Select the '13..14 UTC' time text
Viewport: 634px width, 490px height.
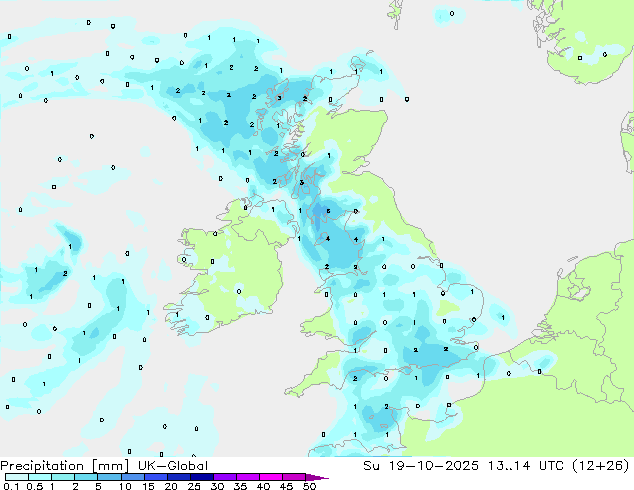525,466
